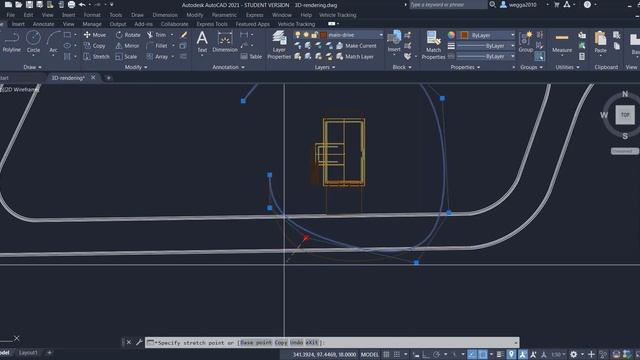Select the Polyline tool
Image resolution: width=640 pixels, height=360 pixels.
(x=11, y=42)
